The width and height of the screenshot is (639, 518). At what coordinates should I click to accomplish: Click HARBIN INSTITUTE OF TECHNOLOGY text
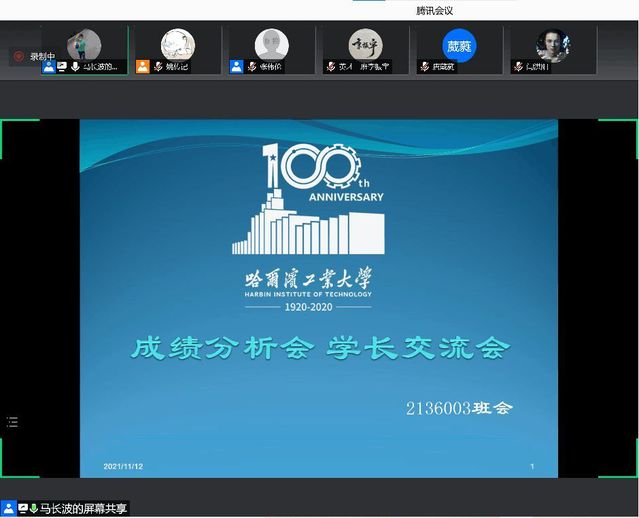point(308,294)
